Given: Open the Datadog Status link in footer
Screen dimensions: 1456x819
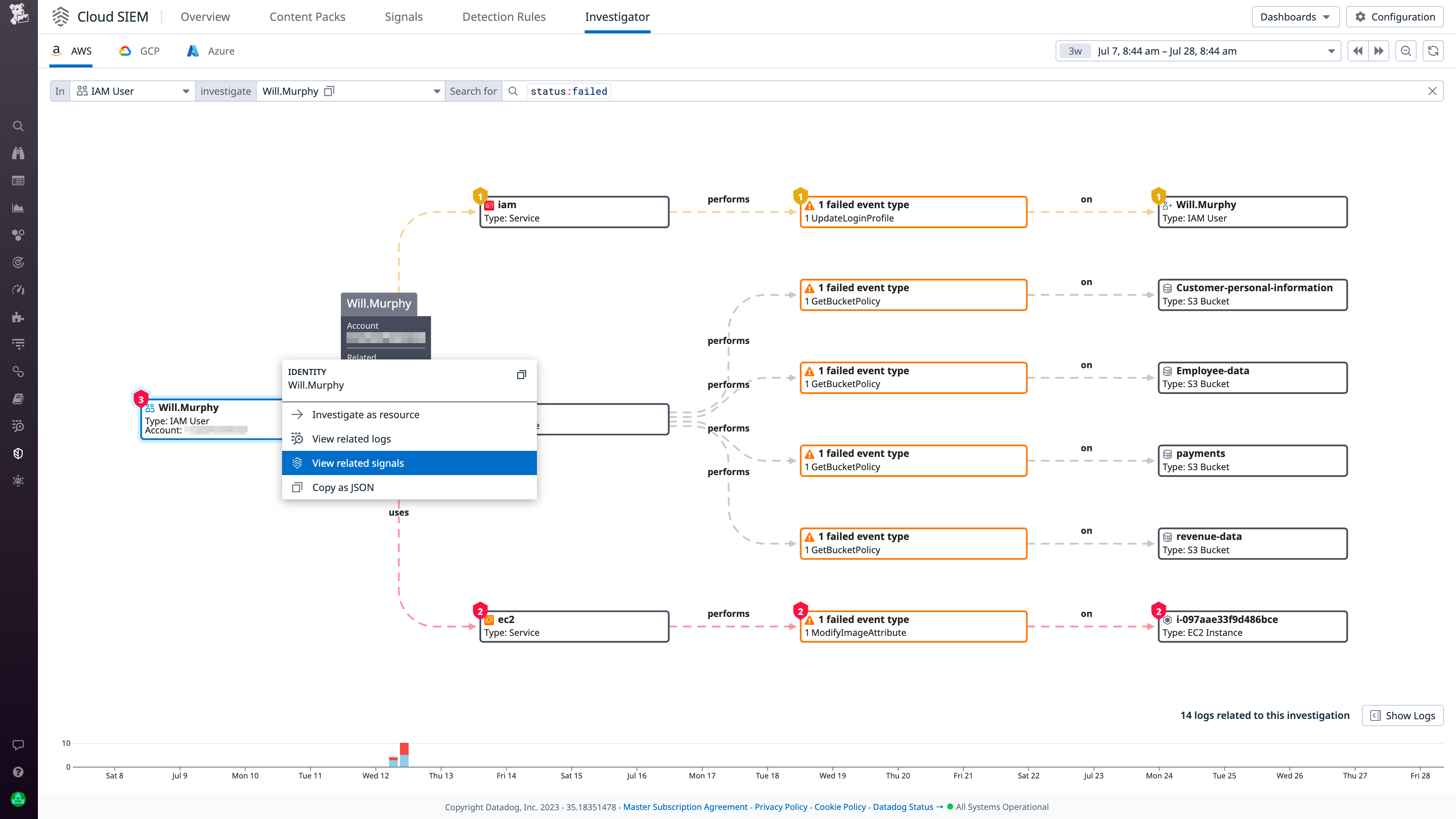Looking at the screenshot, I should (903, 806).
